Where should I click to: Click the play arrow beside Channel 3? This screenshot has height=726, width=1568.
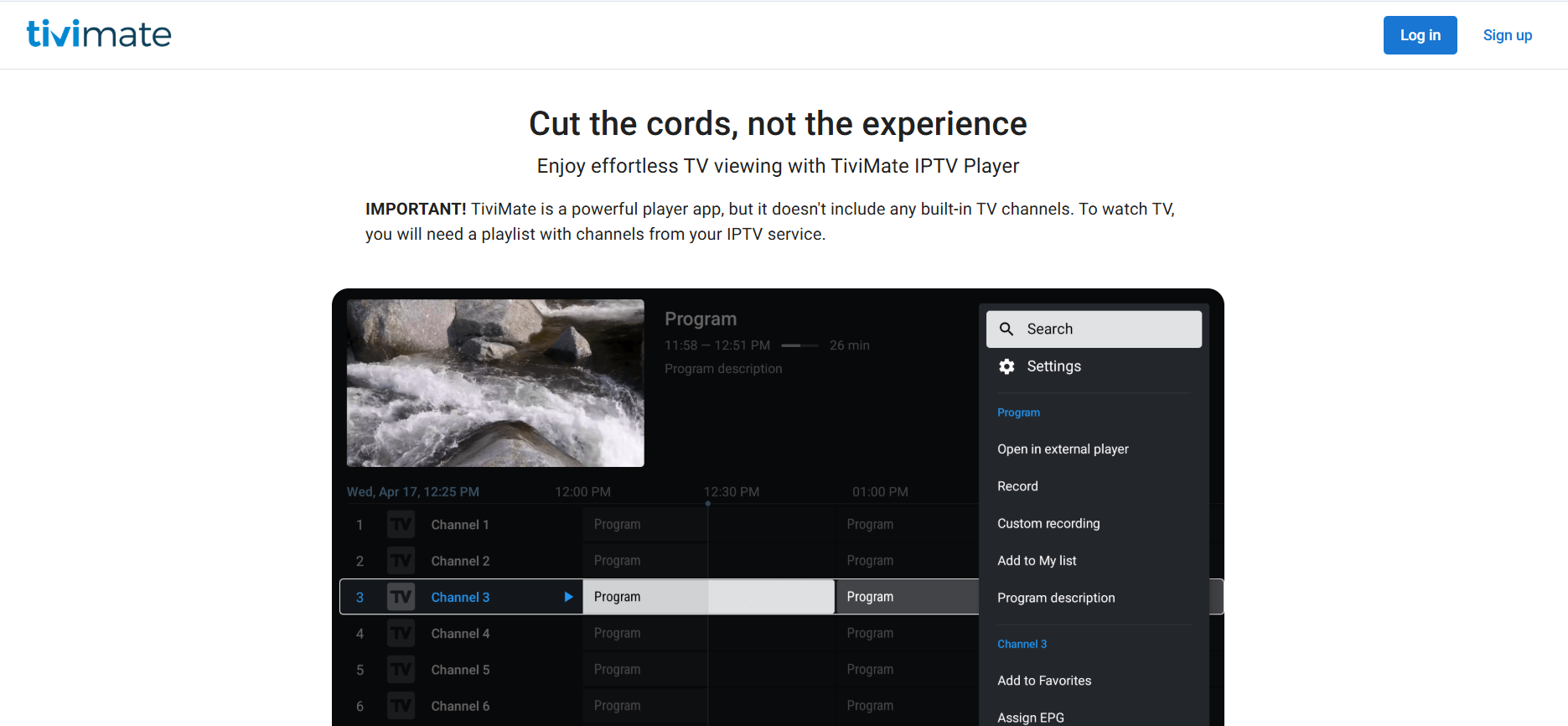[x=568, y=597]
